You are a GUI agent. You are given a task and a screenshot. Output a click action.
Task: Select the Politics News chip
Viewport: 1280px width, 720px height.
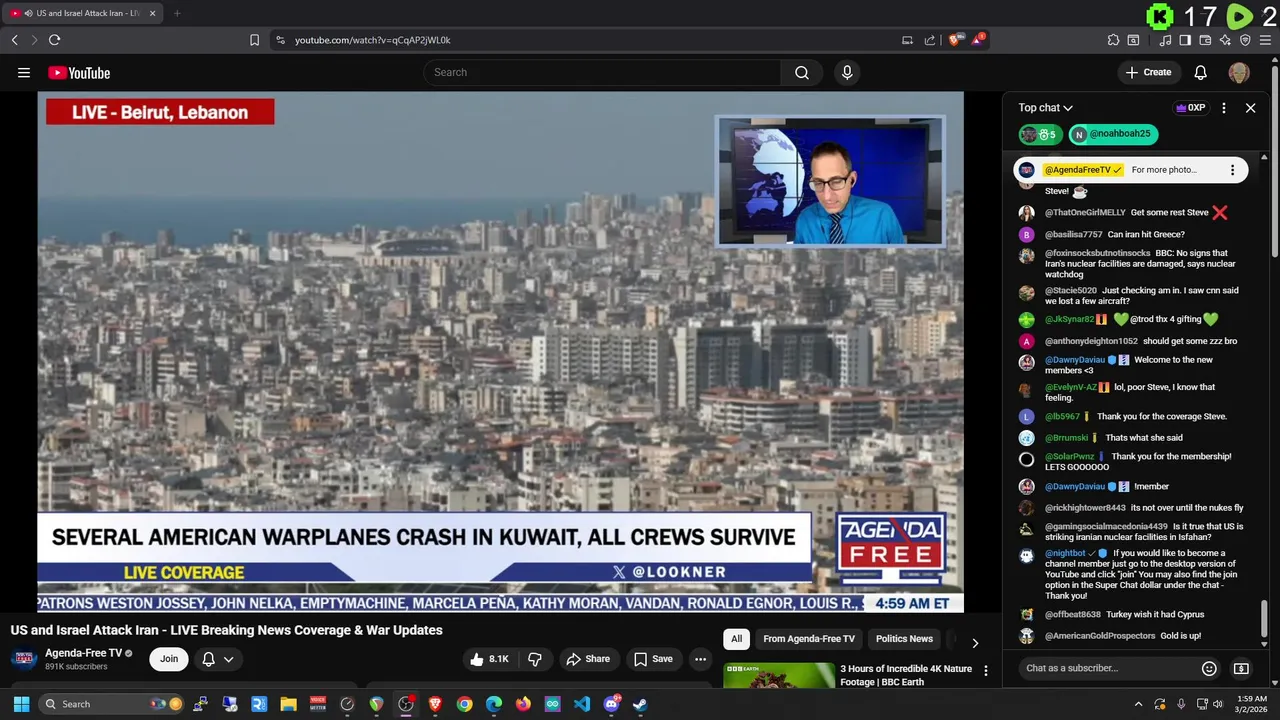click(904, 639)
